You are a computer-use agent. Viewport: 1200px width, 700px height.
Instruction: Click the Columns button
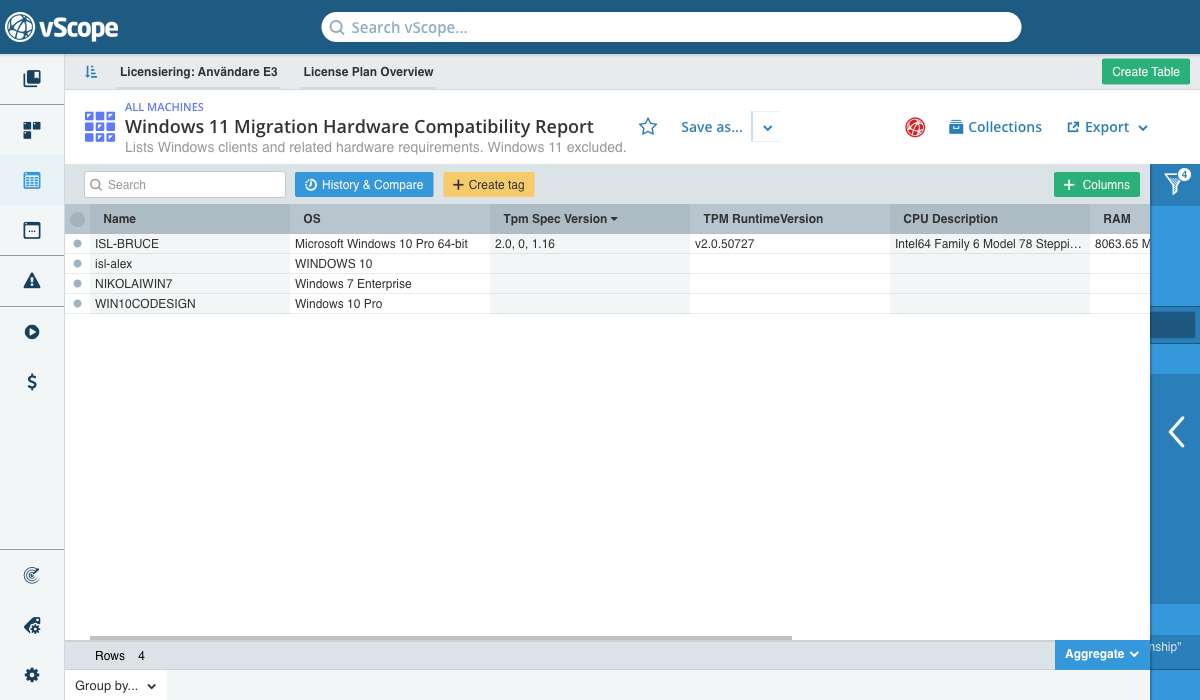(1097, 185)
